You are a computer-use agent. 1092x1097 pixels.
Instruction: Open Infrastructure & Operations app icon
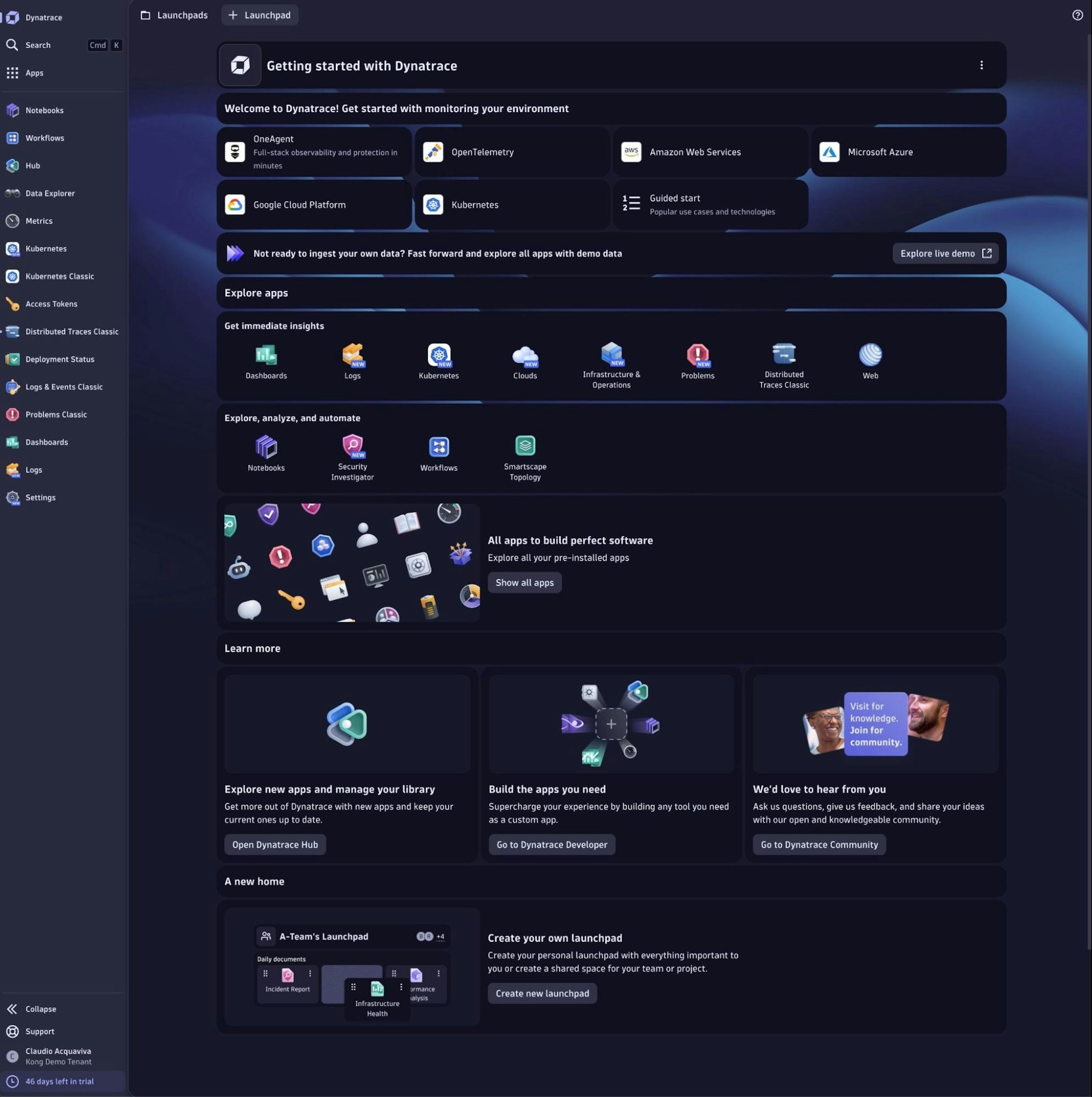click(x=611, y=354)
